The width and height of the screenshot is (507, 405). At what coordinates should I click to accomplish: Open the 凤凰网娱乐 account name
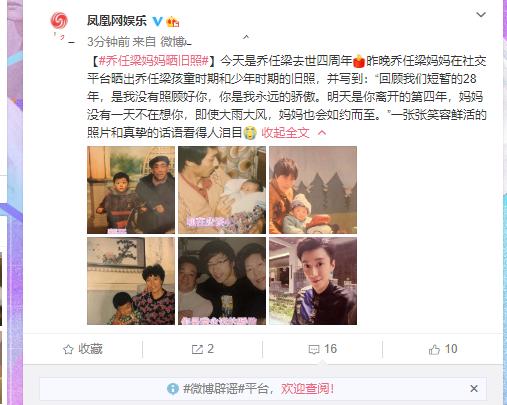coord(117,21)
